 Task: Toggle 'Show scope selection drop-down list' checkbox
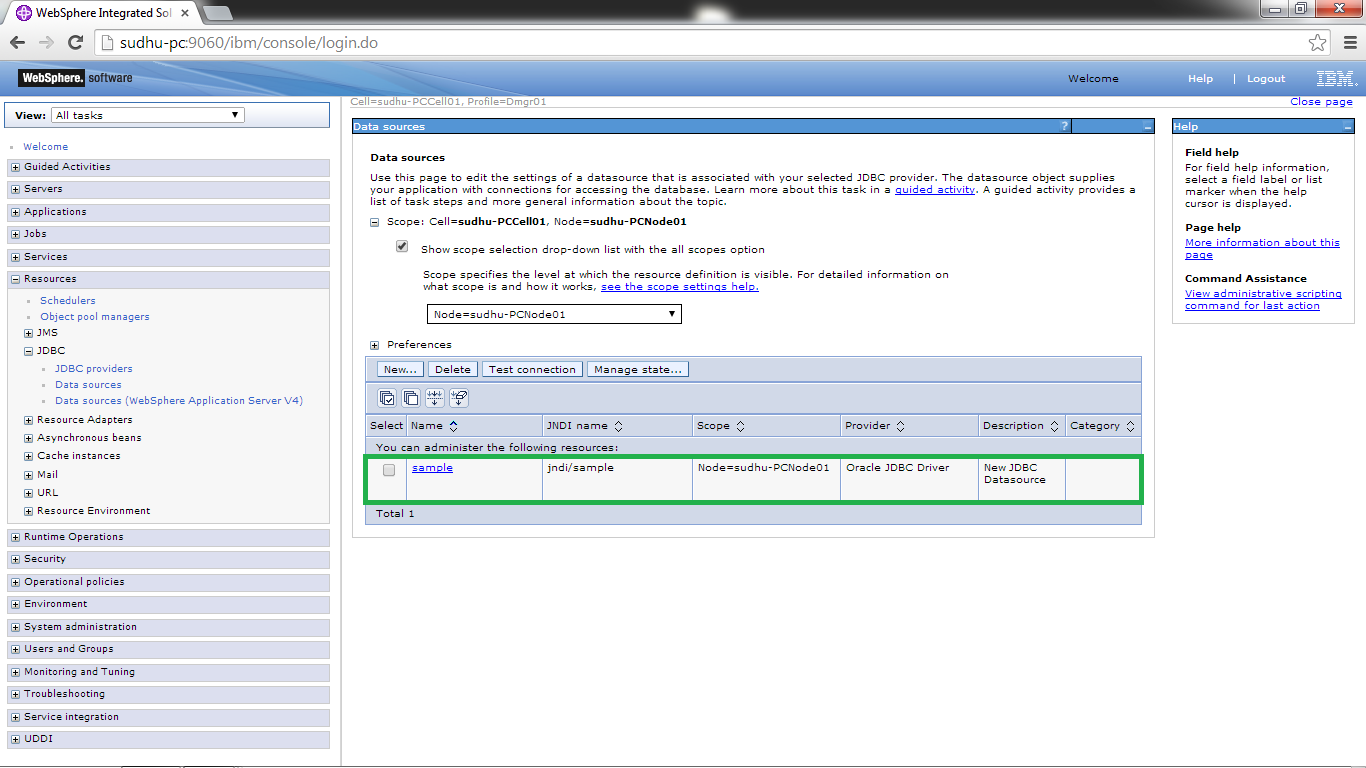click(401, 245)
